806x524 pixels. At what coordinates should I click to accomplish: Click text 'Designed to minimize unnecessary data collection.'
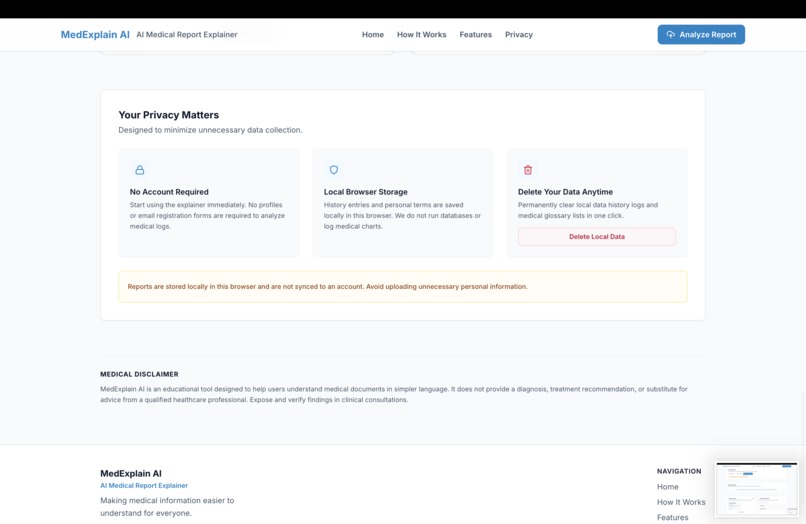210,130
